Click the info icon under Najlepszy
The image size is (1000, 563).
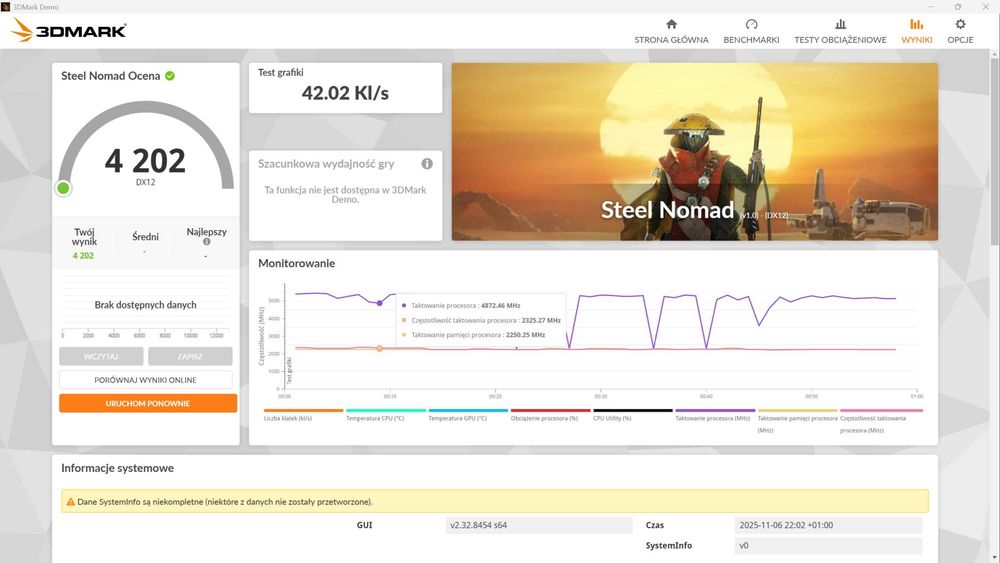206,242
